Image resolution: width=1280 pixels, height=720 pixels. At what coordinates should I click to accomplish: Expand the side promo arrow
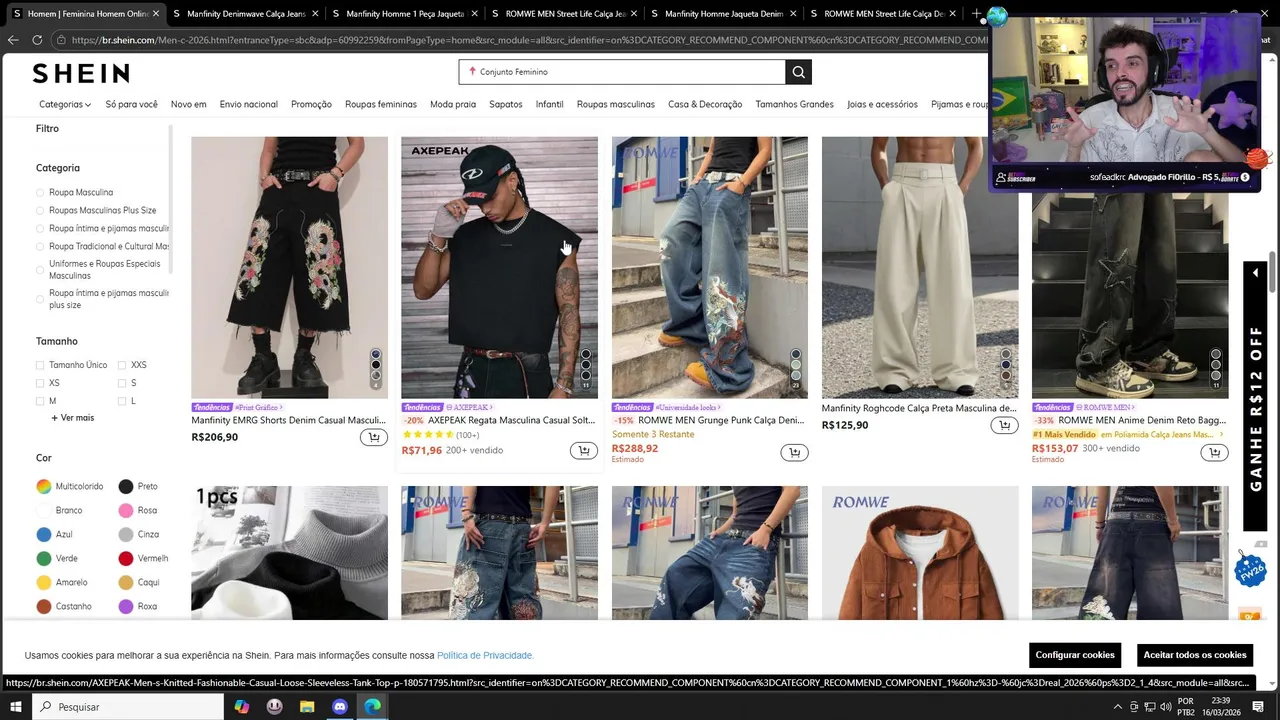(1255, 272)
